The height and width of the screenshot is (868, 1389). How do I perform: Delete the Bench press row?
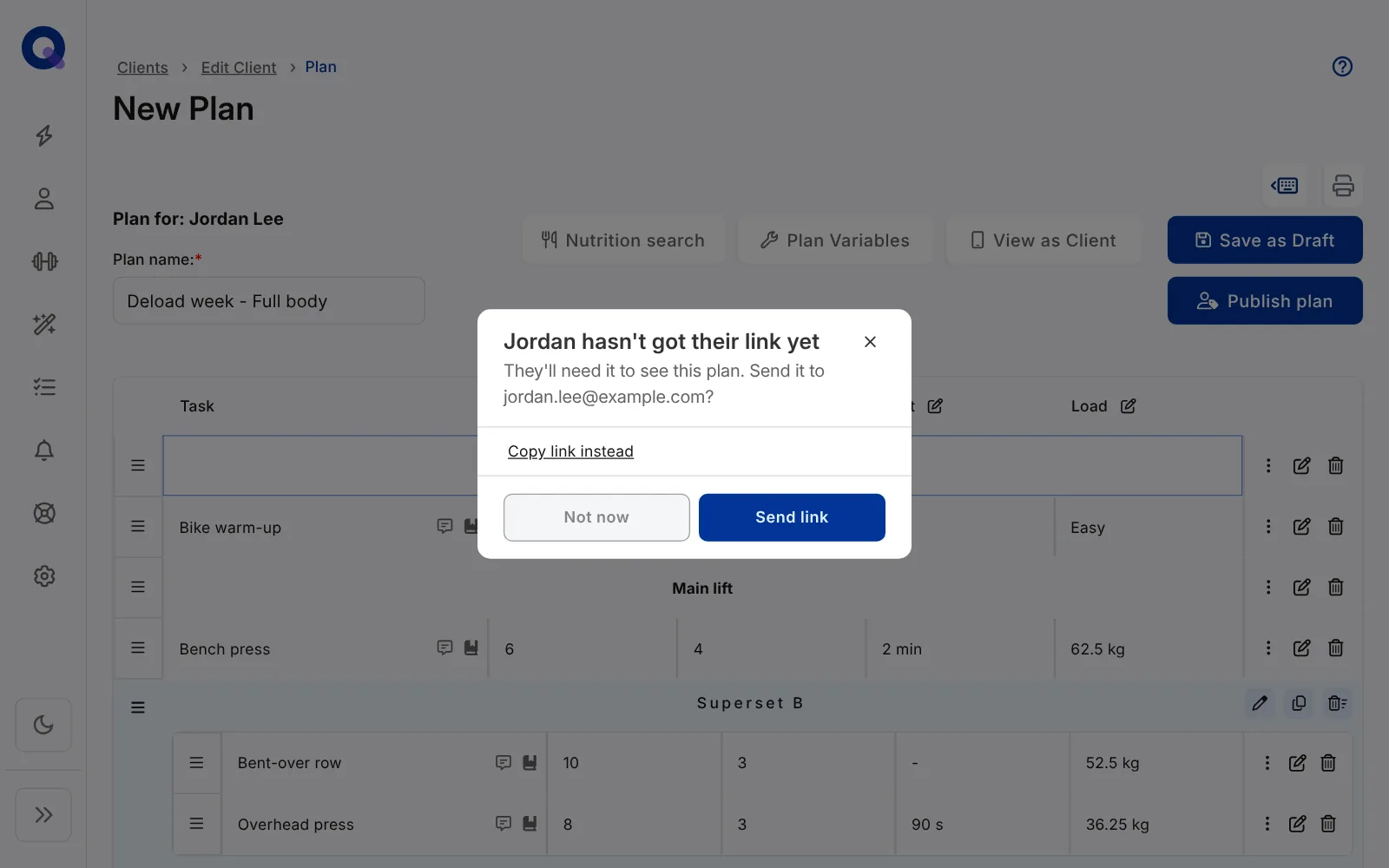coord(1336,648)
